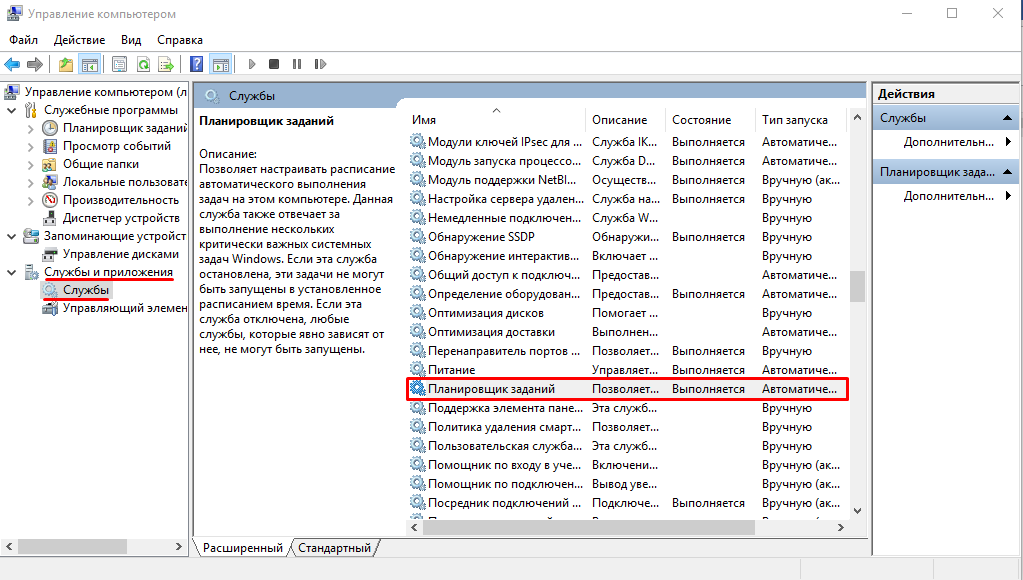Click the Up one level folder icon
The width and height of the screenshot is (1023, 580).
(66, 64)
